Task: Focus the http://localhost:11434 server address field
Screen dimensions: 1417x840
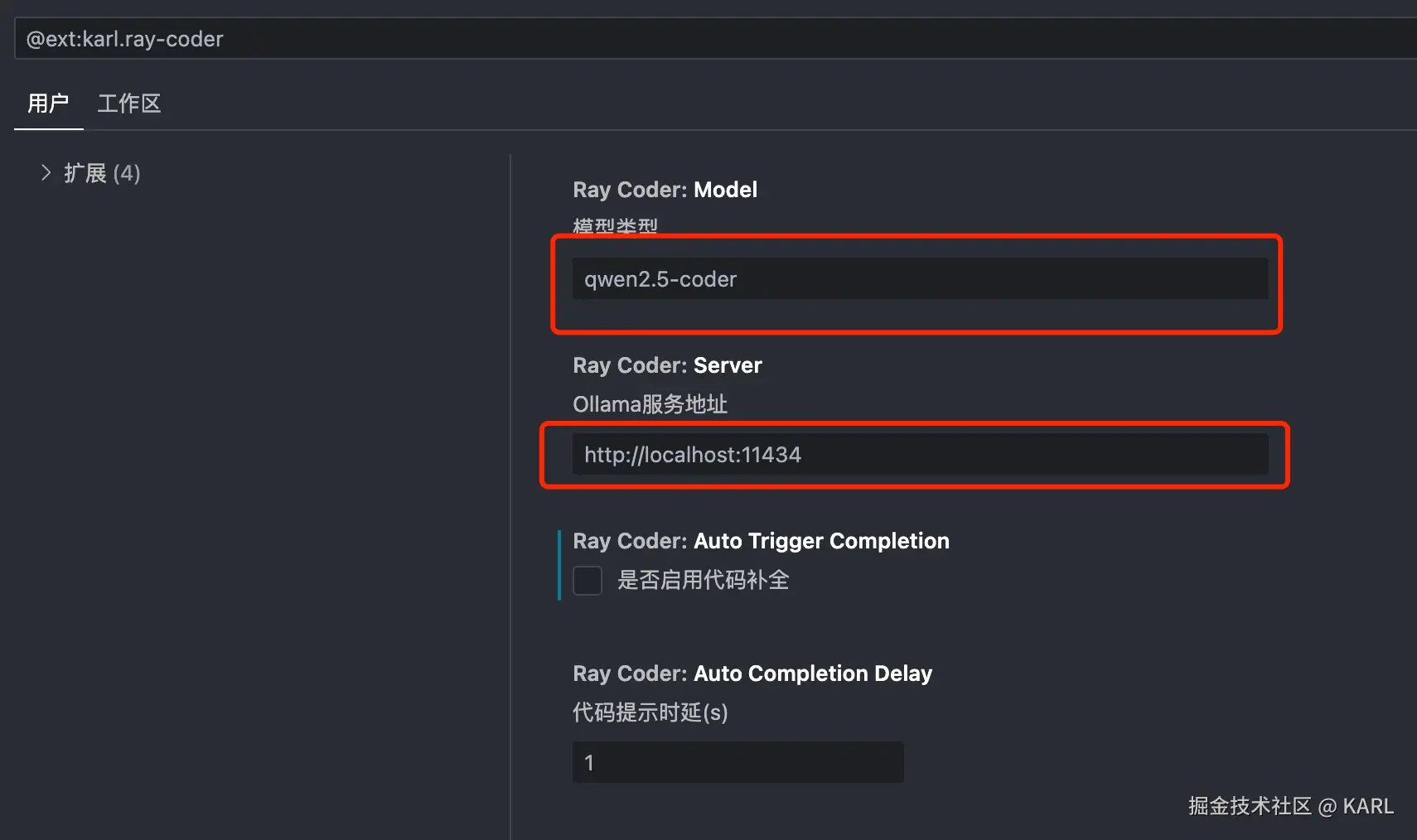Action: tap(920, 455)
